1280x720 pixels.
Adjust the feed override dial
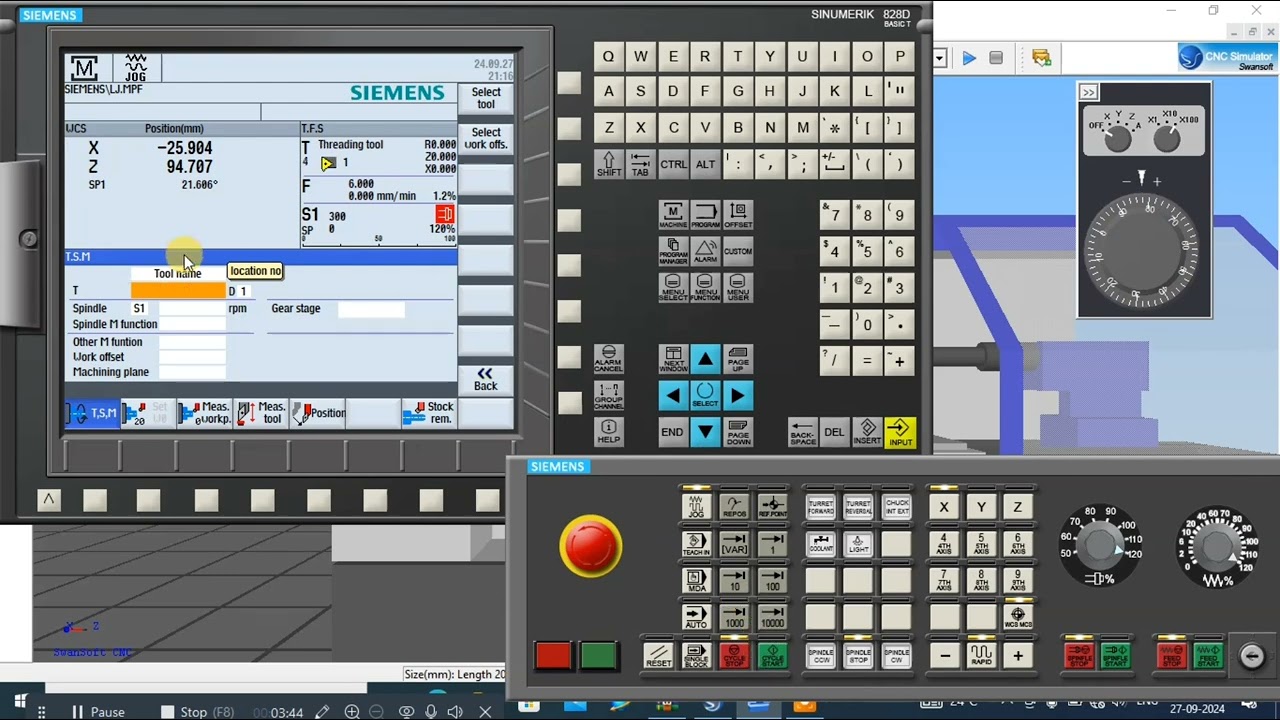coord(1217,546)
